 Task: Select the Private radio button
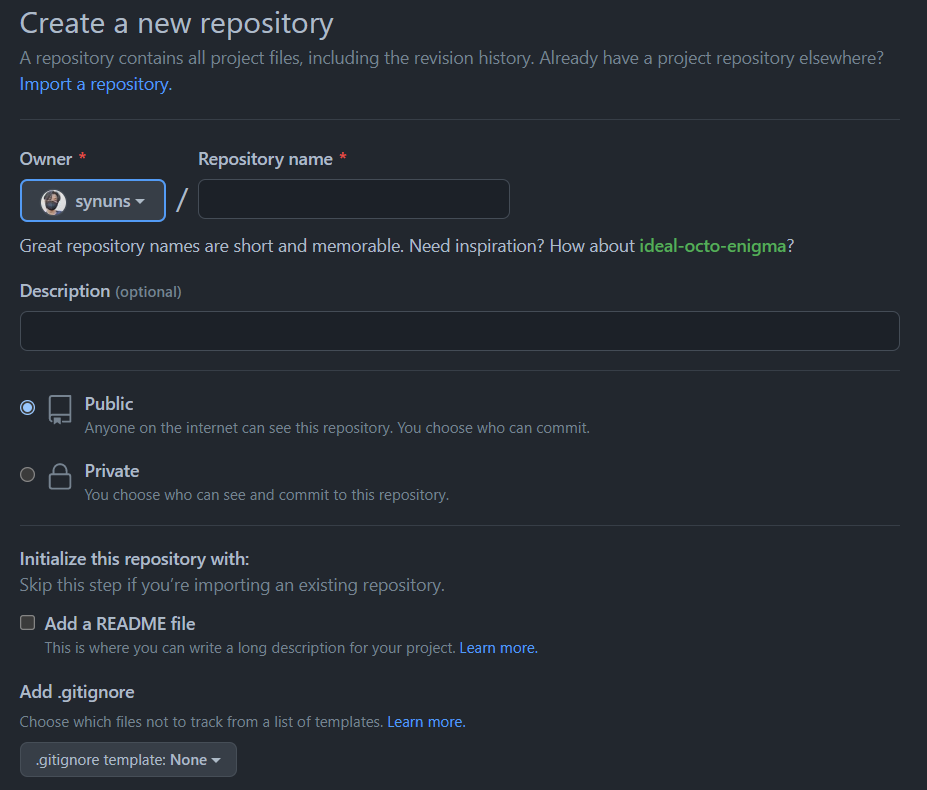pyautogui.click(x=27, y=474)
